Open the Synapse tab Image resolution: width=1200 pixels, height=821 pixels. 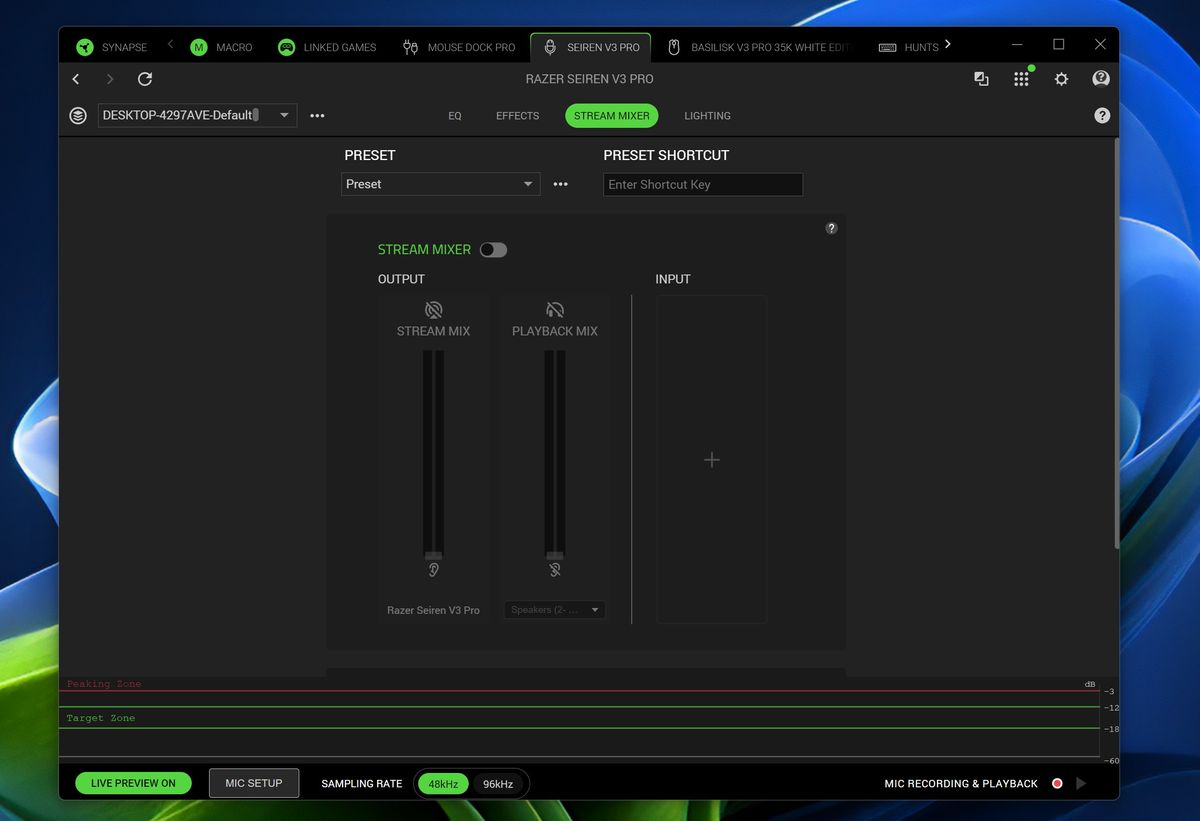point(112,47)
